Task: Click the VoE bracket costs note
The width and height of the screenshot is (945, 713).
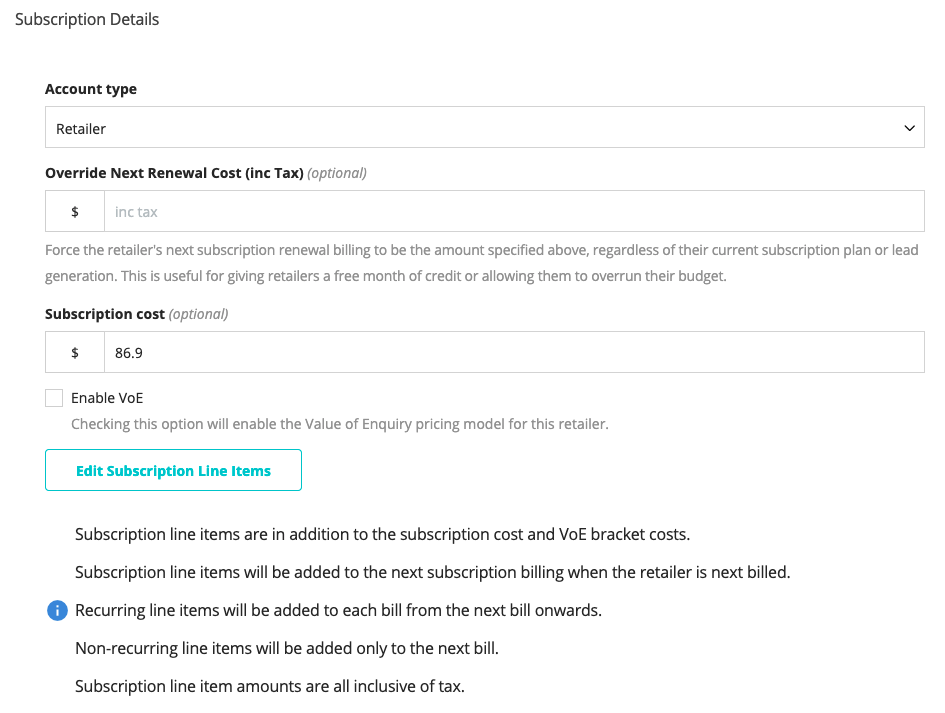Action: [x=383, y=535]
